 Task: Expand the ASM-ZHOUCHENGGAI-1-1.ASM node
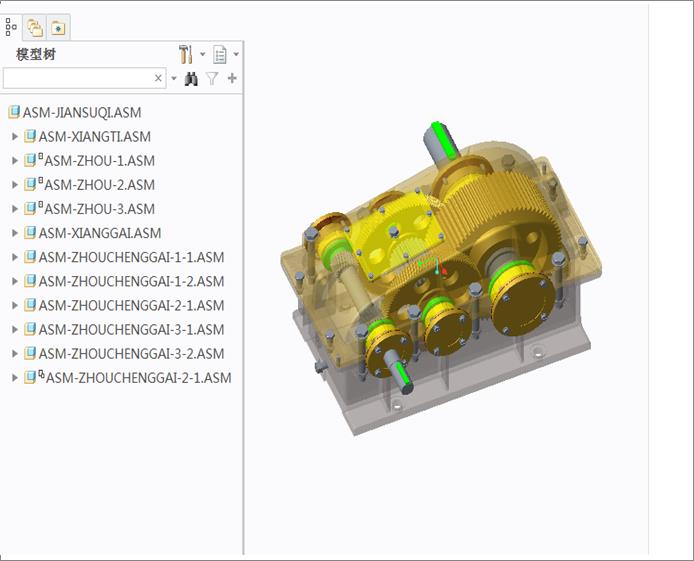tap(15, 257)
